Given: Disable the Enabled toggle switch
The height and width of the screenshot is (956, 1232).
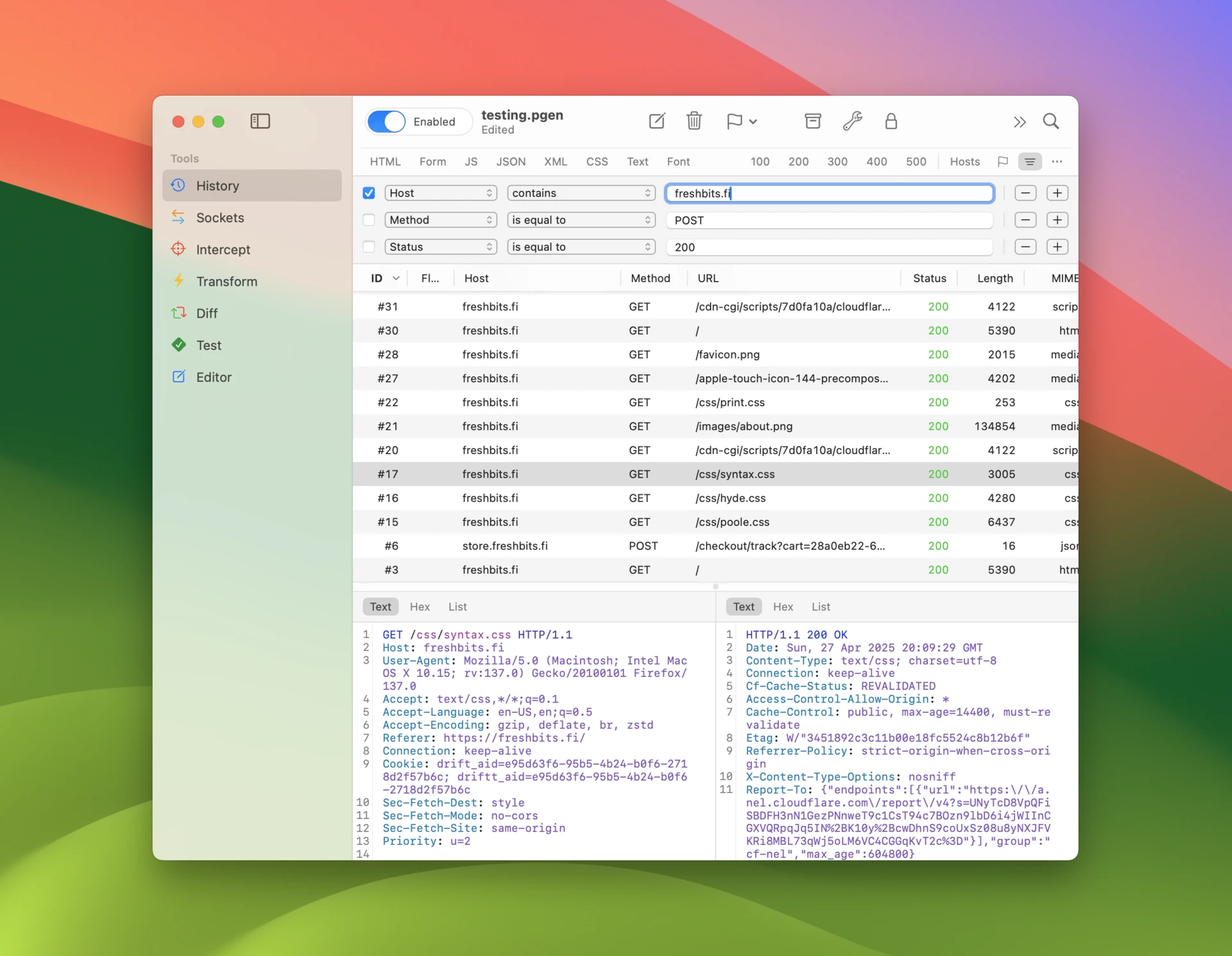Looking at the screenshot, I should pyautogui.click(x=386, y=121).
